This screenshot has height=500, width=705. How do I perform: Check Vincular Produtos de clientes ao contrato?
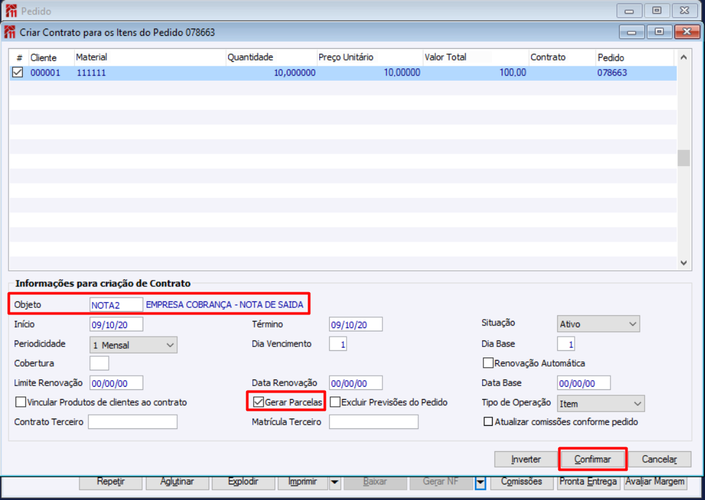click(20, 402)
